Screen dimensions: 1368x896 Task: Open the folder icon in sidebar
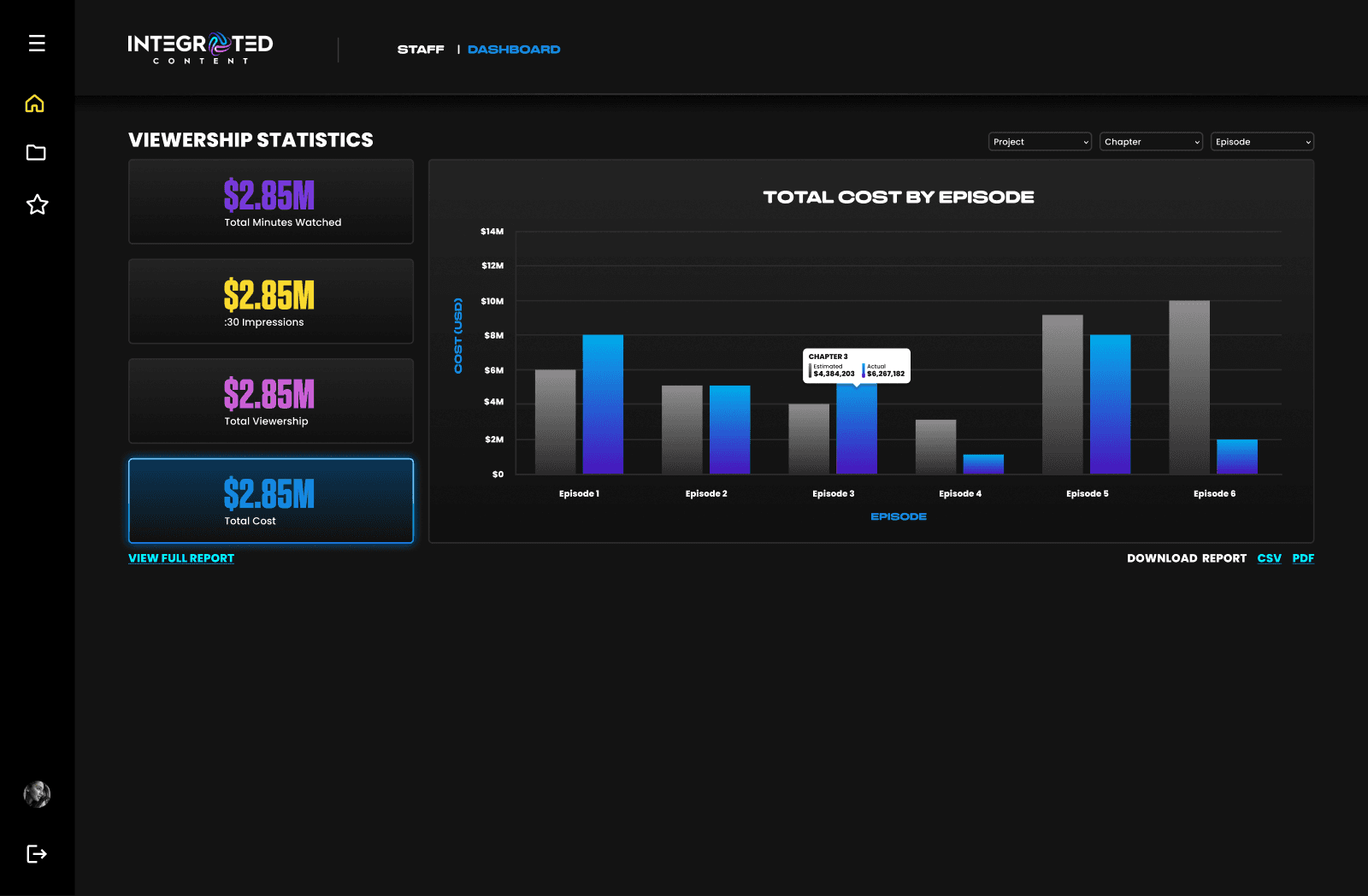click(36, 153)
